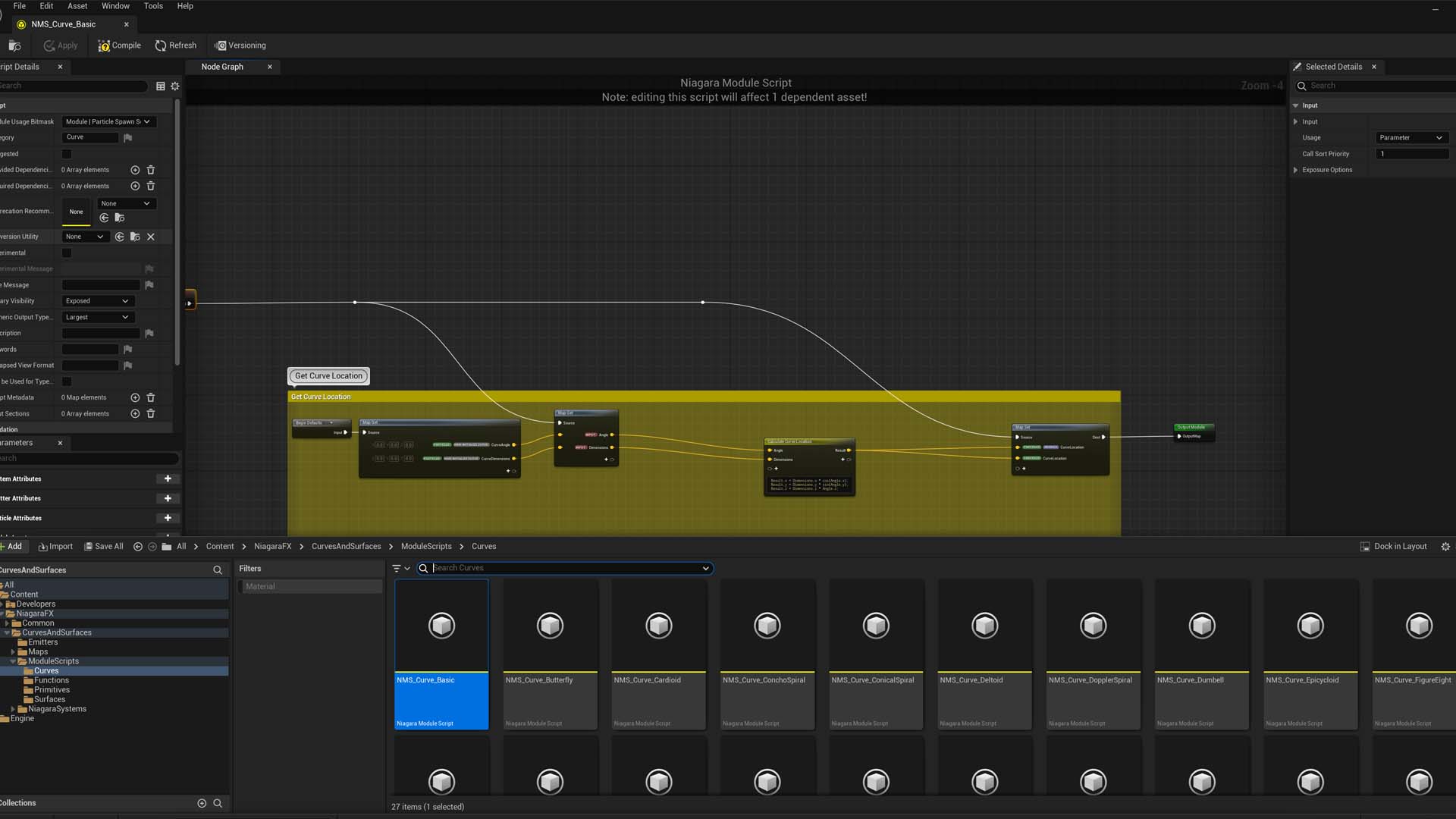
Task: Open Content Browser settings gear
Action: [1445, 547]
